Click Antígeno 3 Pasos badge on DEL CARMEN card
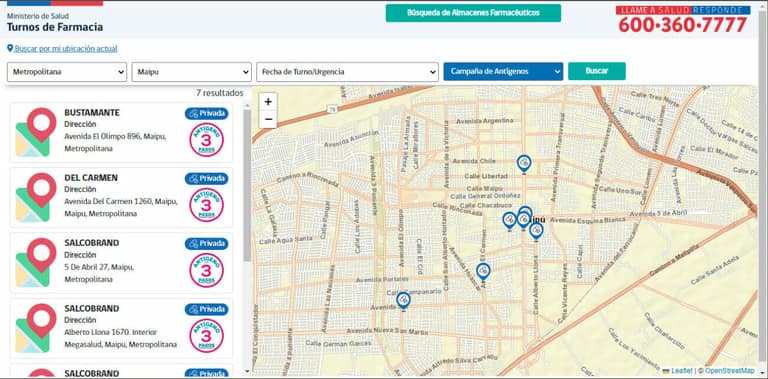 206,205
